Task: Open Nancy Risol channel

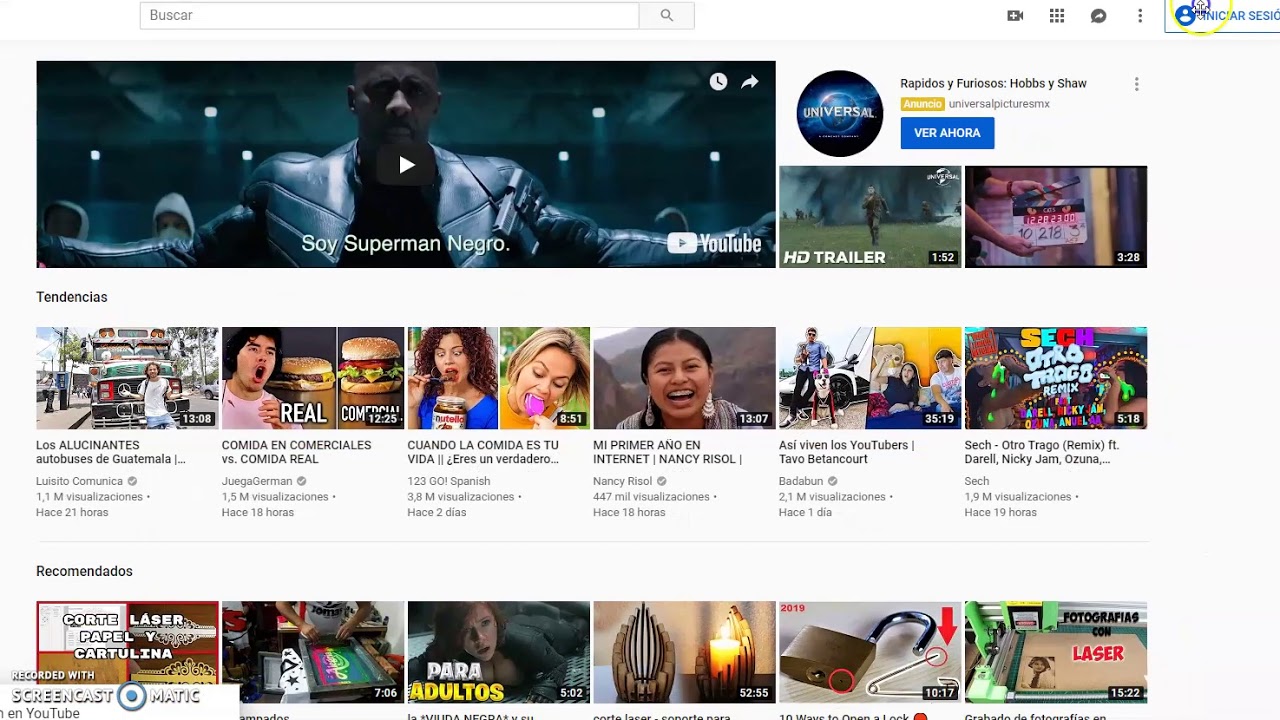Action: (x=622, y=481)
